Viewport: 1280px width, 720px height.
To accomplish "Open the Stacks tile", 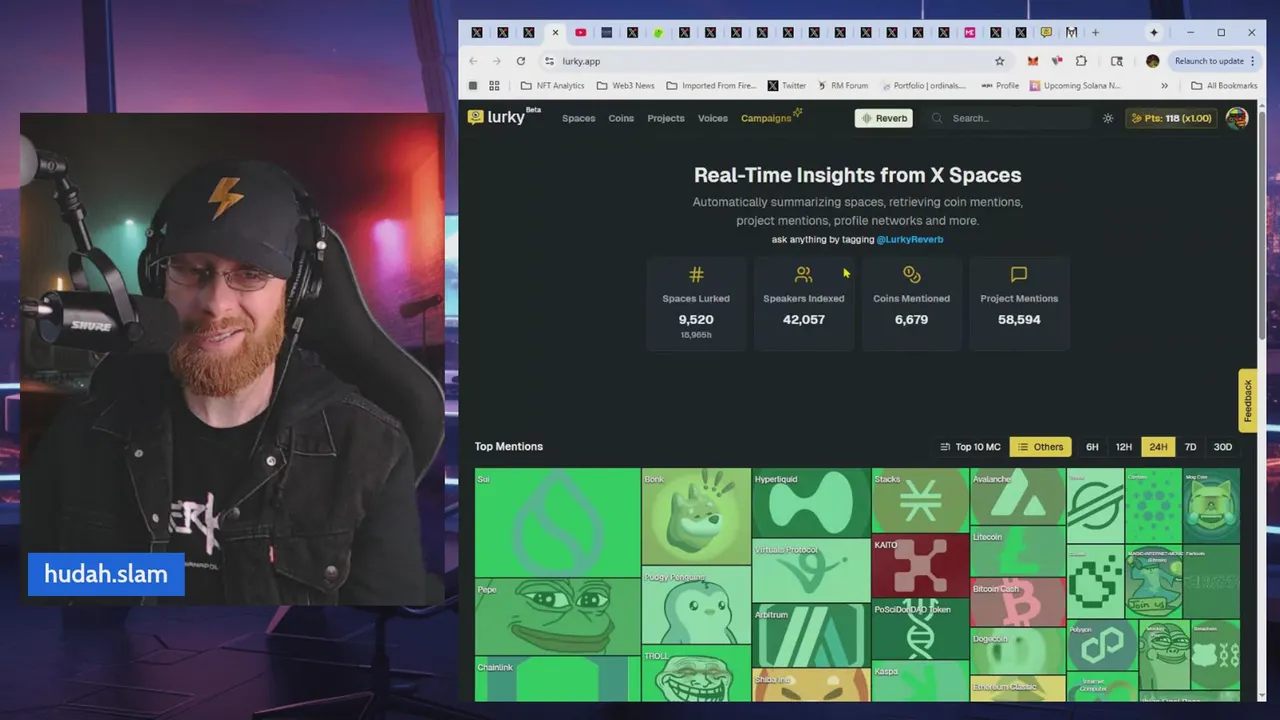I will pos(920,500).
